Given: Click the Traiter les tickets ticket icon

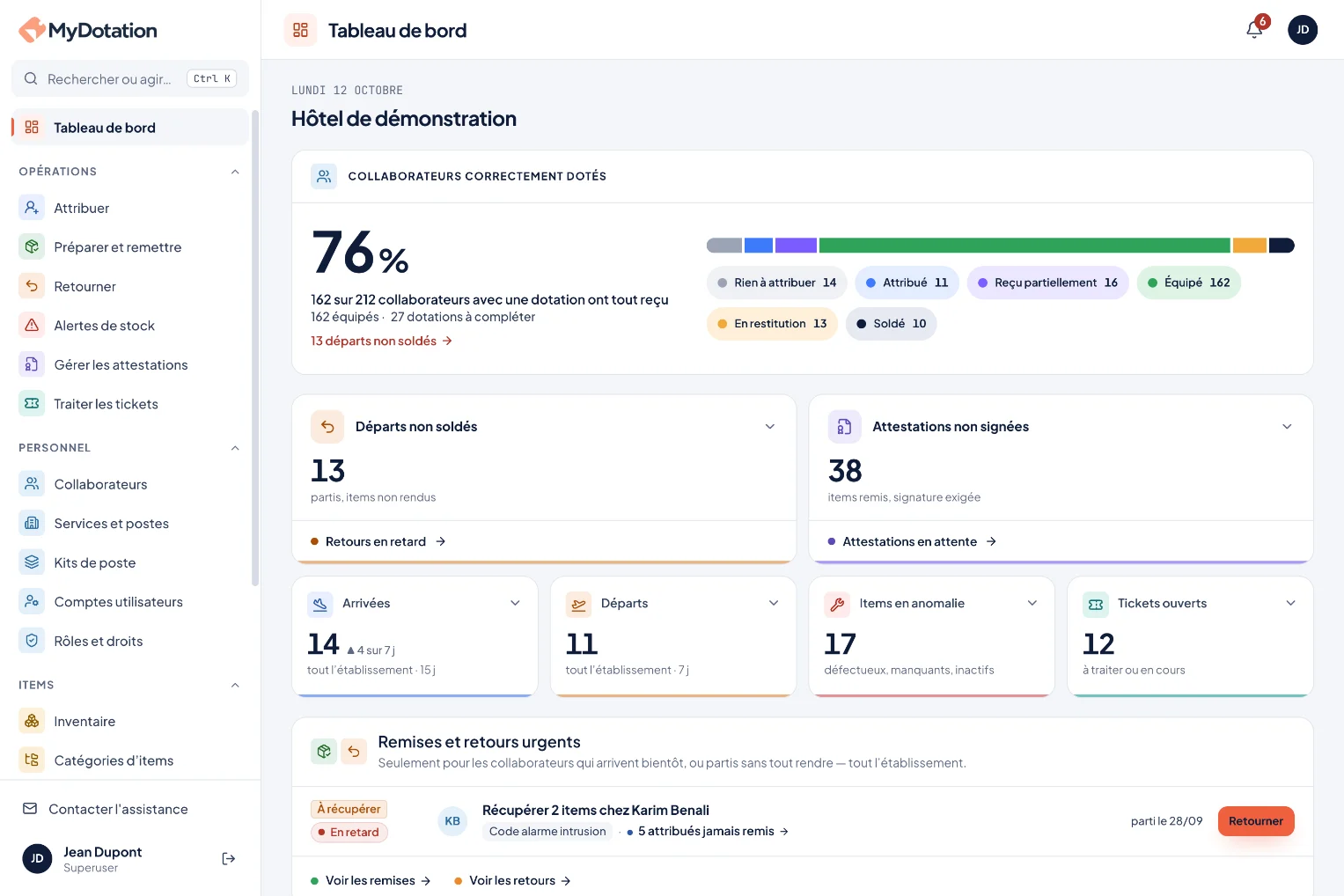Looking at the screenshot, I should coord(32,404).
